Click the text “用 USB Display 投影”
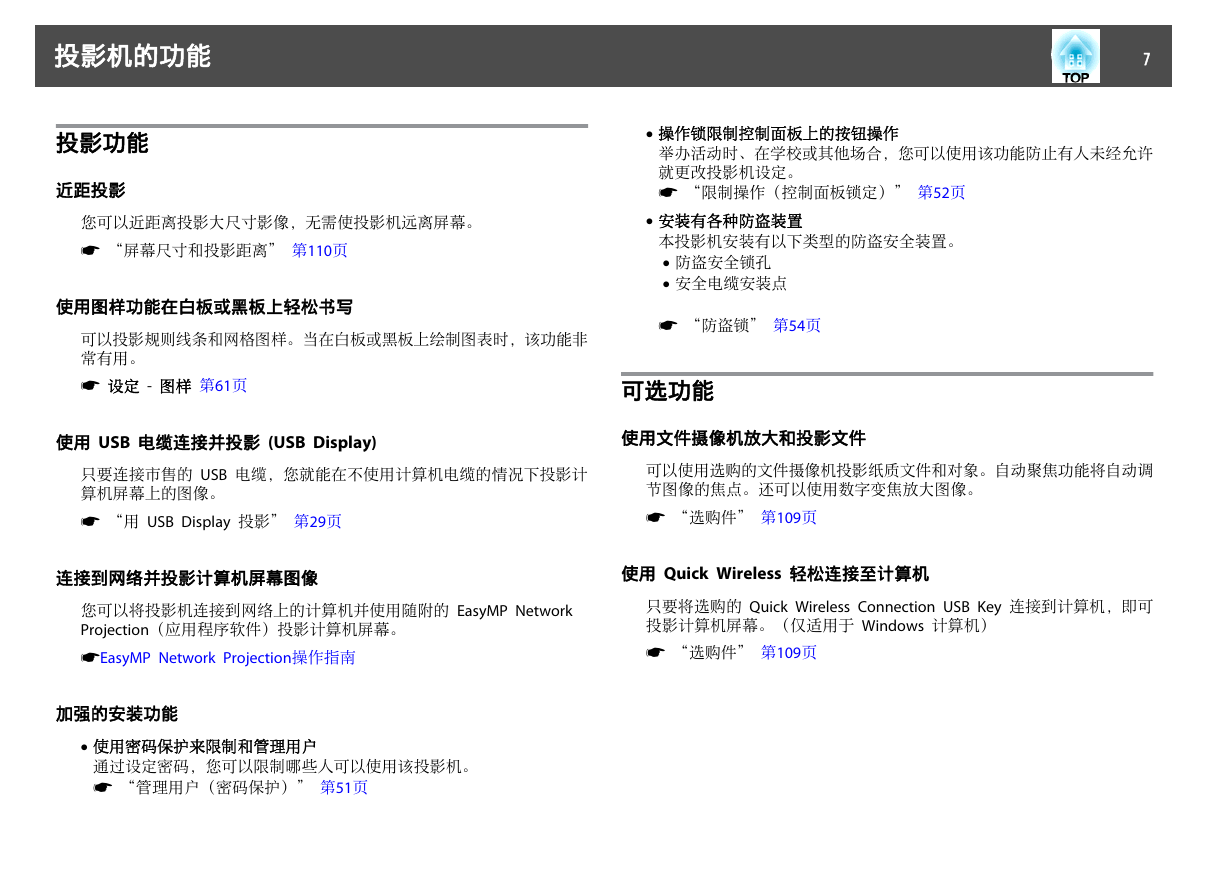1228x869 pixels. [196, 522]
